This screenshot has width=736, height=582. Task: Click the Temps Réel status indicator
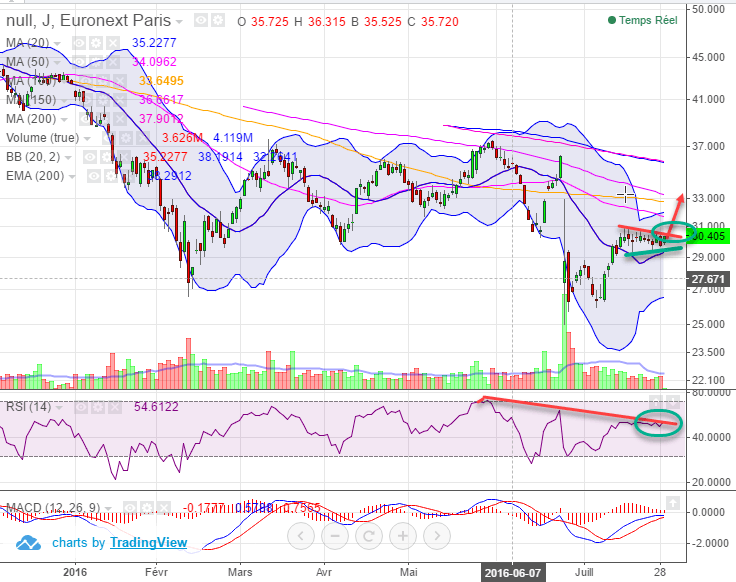643,20
